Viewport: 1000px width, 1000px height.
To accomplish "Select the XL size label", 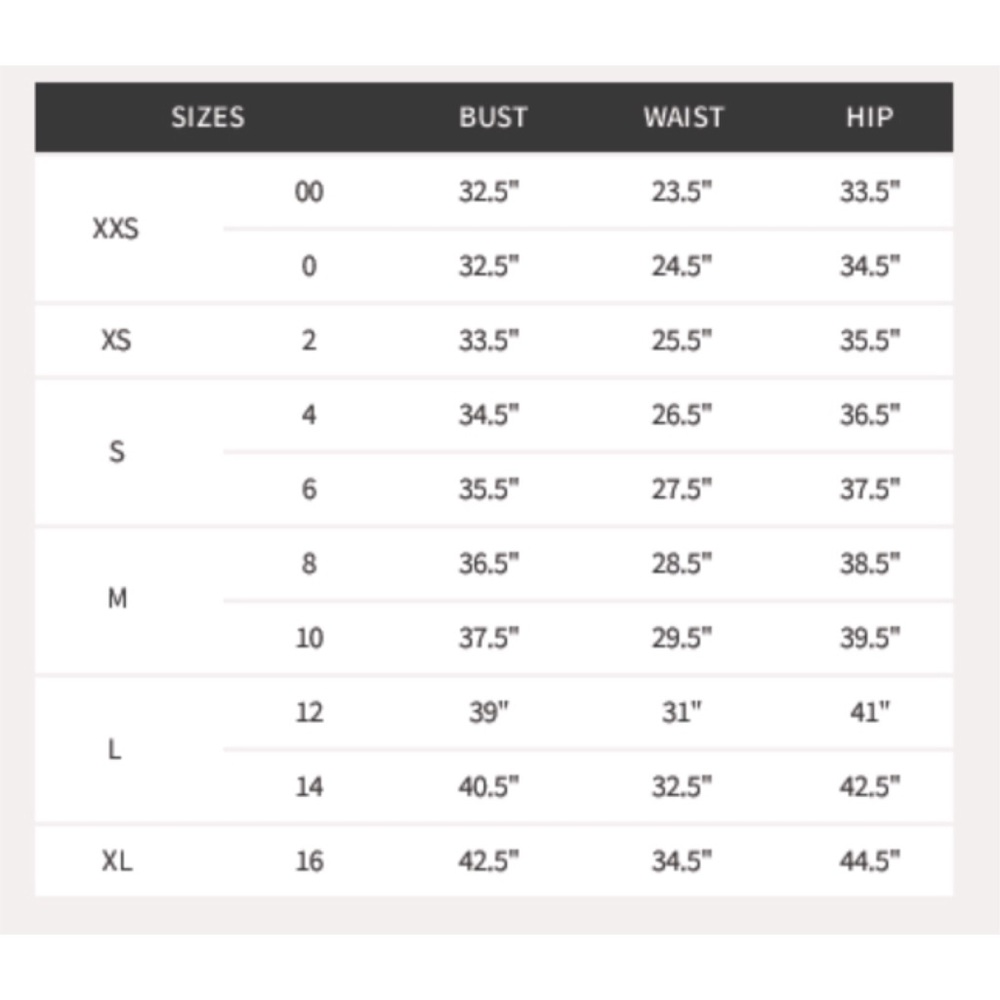I will click(116, 860).
